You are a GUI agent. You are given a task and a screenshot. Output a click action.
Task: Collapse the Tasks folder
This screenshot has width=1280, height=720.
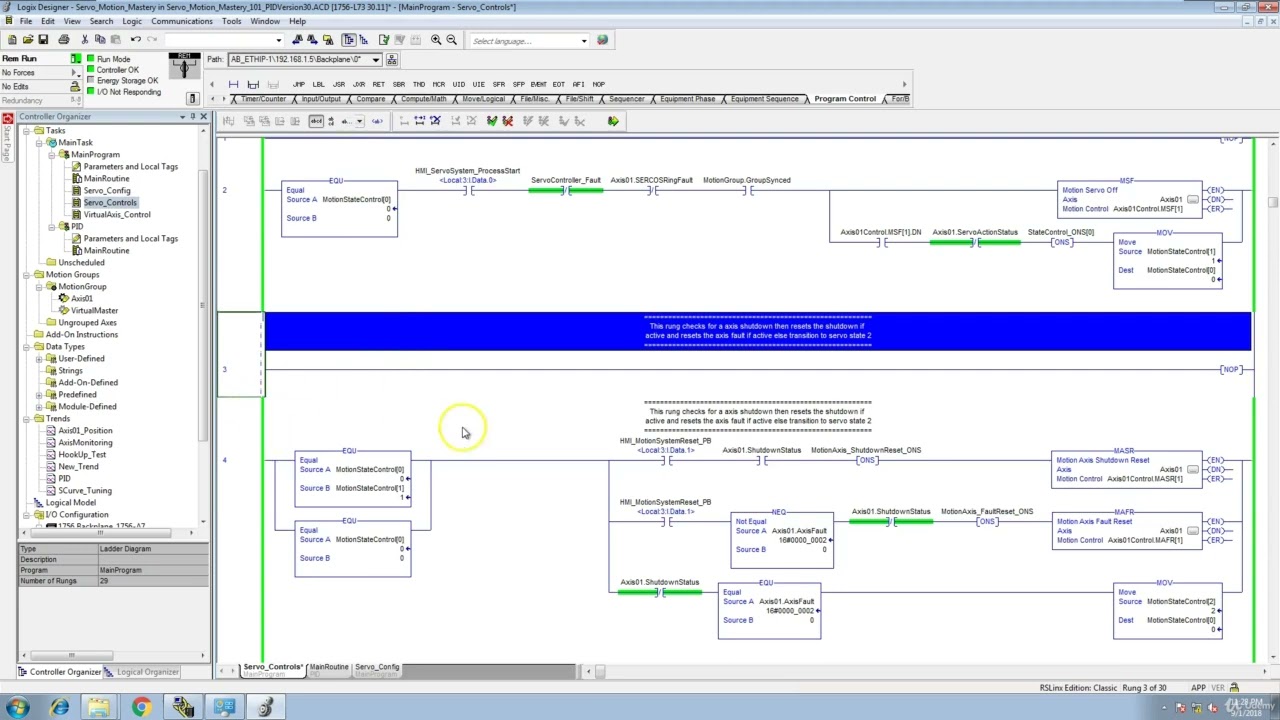(27, 131)
